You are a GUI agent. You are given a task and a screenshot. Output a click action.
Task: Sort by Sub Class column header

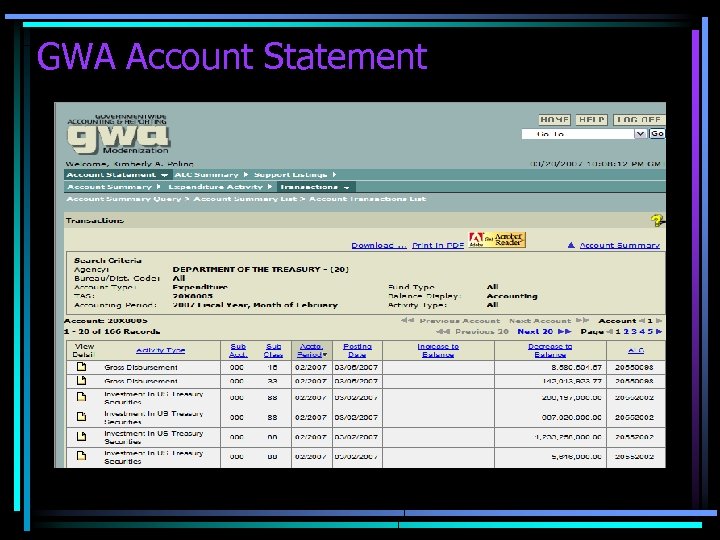point(273,350)
